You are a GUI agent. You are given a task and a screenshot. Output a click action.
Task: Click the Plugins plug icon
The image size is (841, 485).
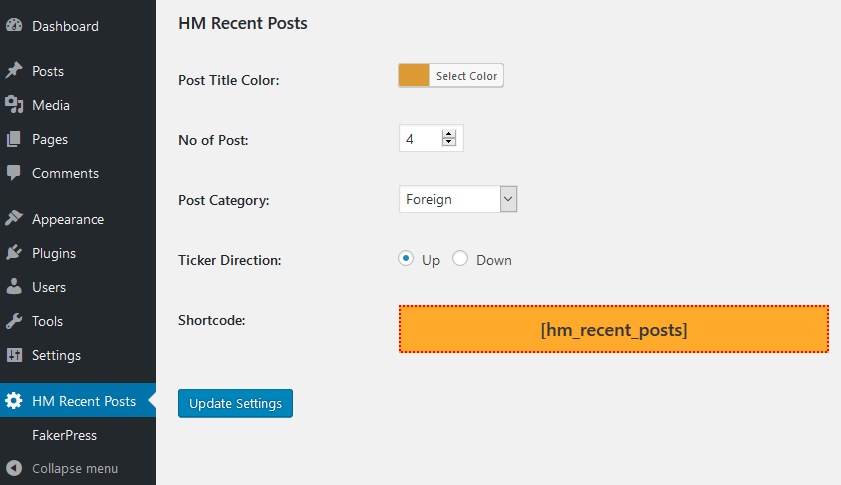pyautogui.click(x=14, y=253)
